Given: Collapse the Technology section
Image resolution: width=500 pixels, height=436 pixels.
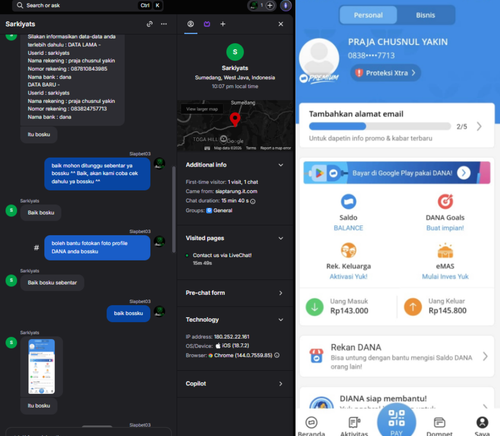Looking at the screenshot, I should (x=281, y=320).
